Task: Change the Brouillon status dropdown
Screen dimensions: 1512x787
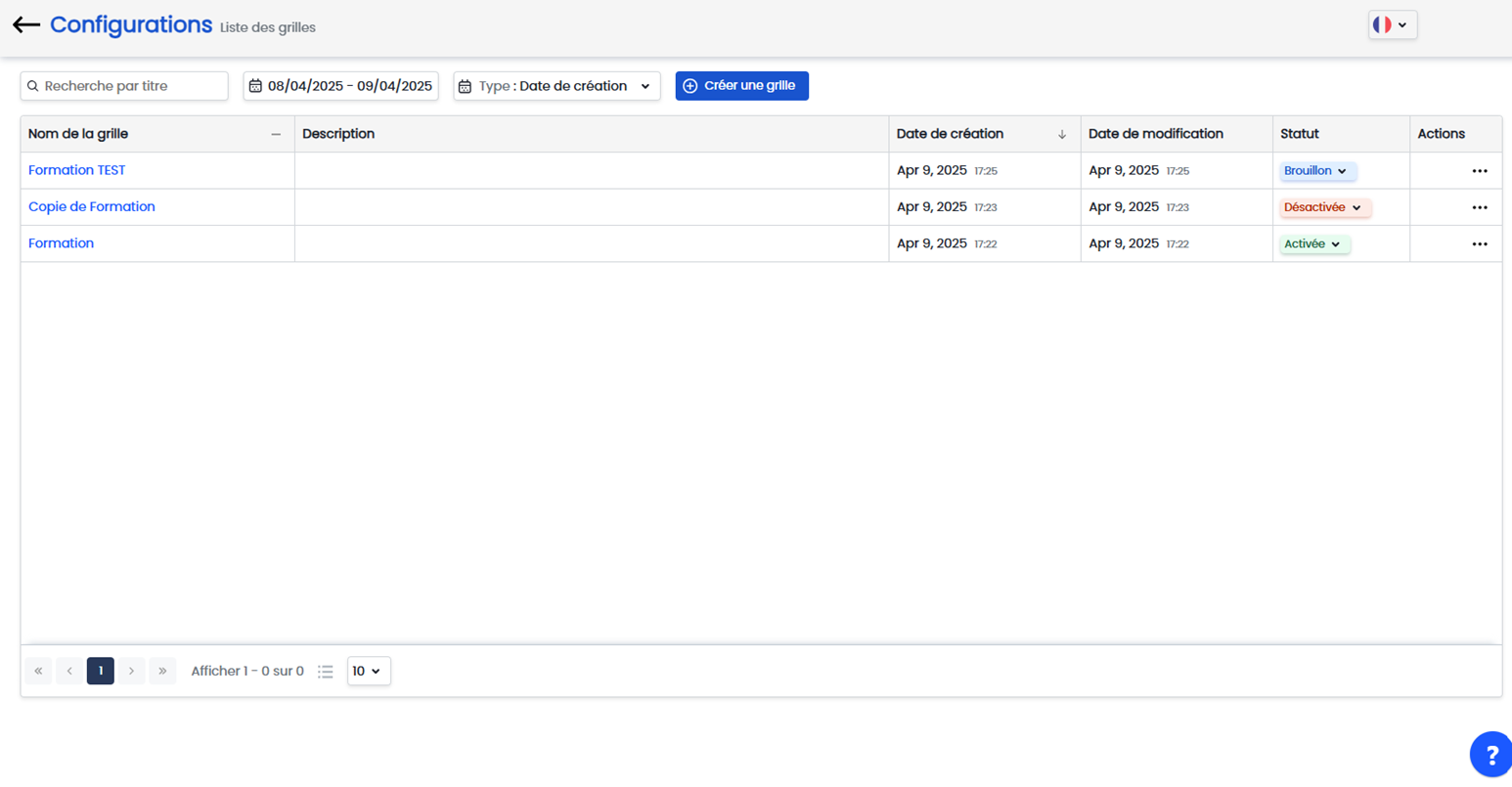Action: click(1316, 171)
